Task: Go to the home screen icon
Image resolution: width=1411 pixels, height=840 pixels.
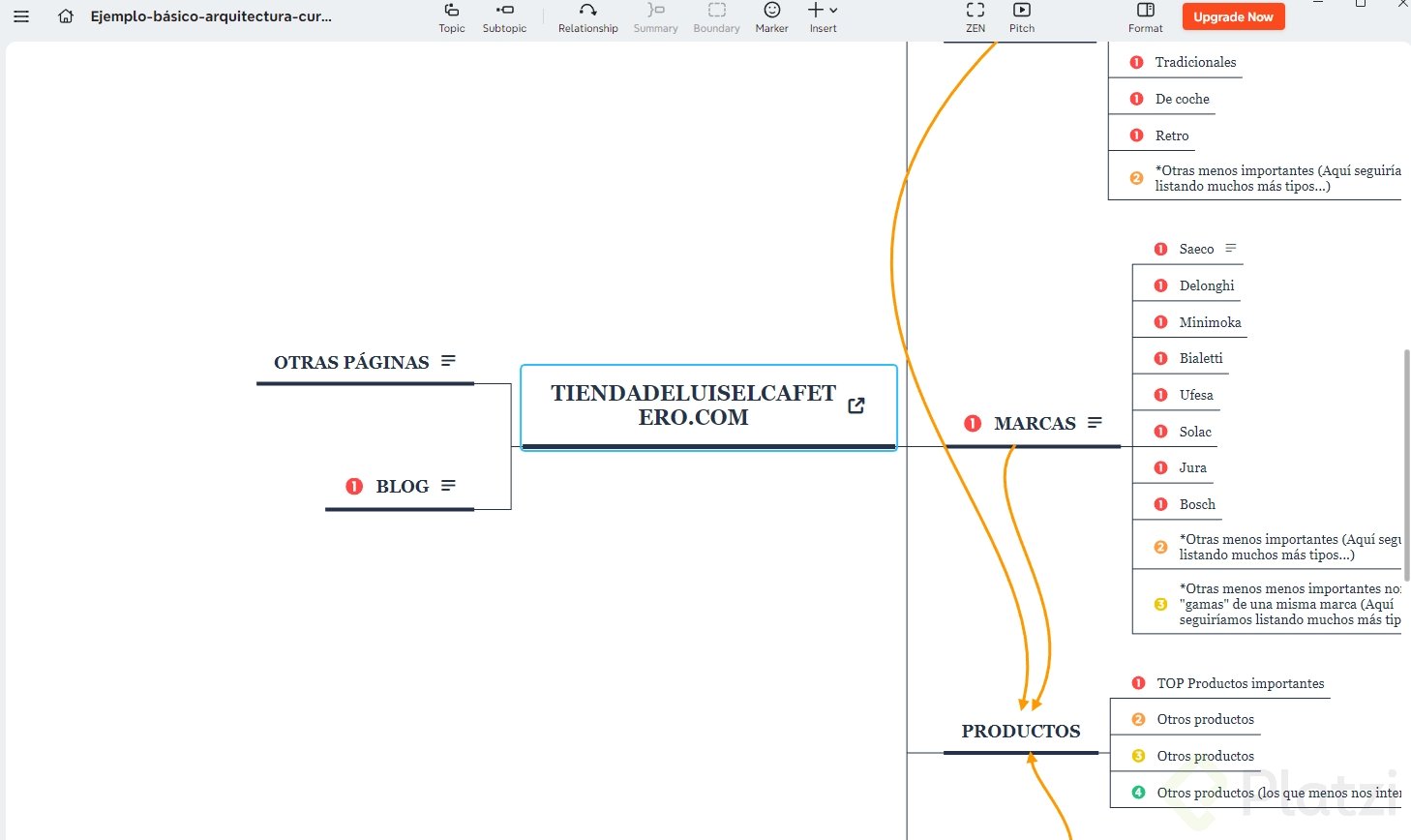Action: pos(66,16)
